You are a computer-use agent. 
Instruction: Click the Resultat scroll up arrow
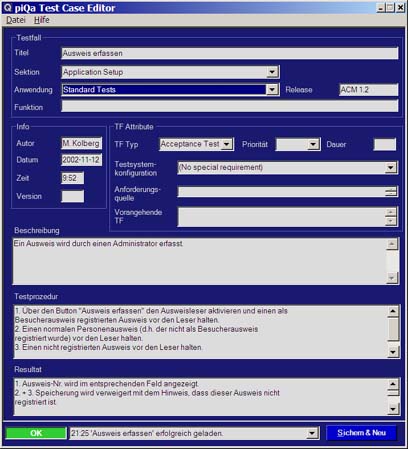393,384
